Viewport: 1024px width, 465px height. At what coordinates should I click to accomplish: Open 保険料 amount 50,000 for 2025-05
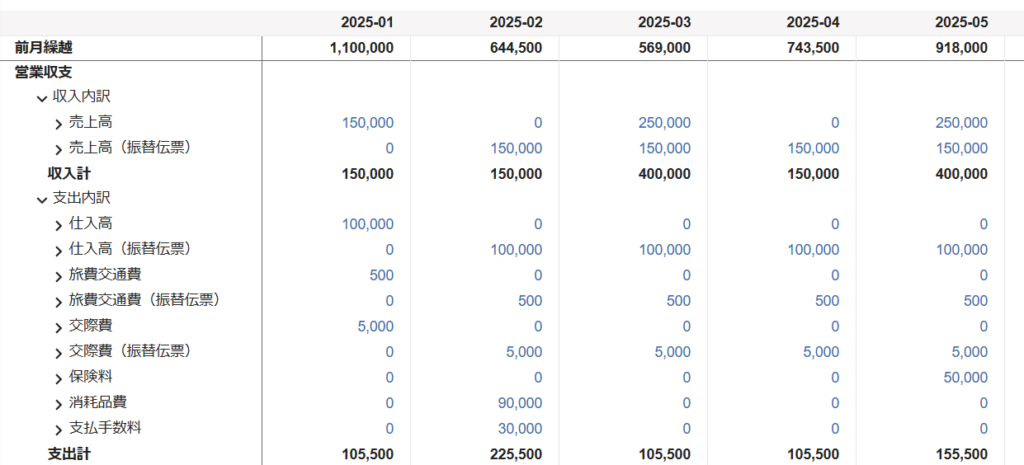[966, 377]
